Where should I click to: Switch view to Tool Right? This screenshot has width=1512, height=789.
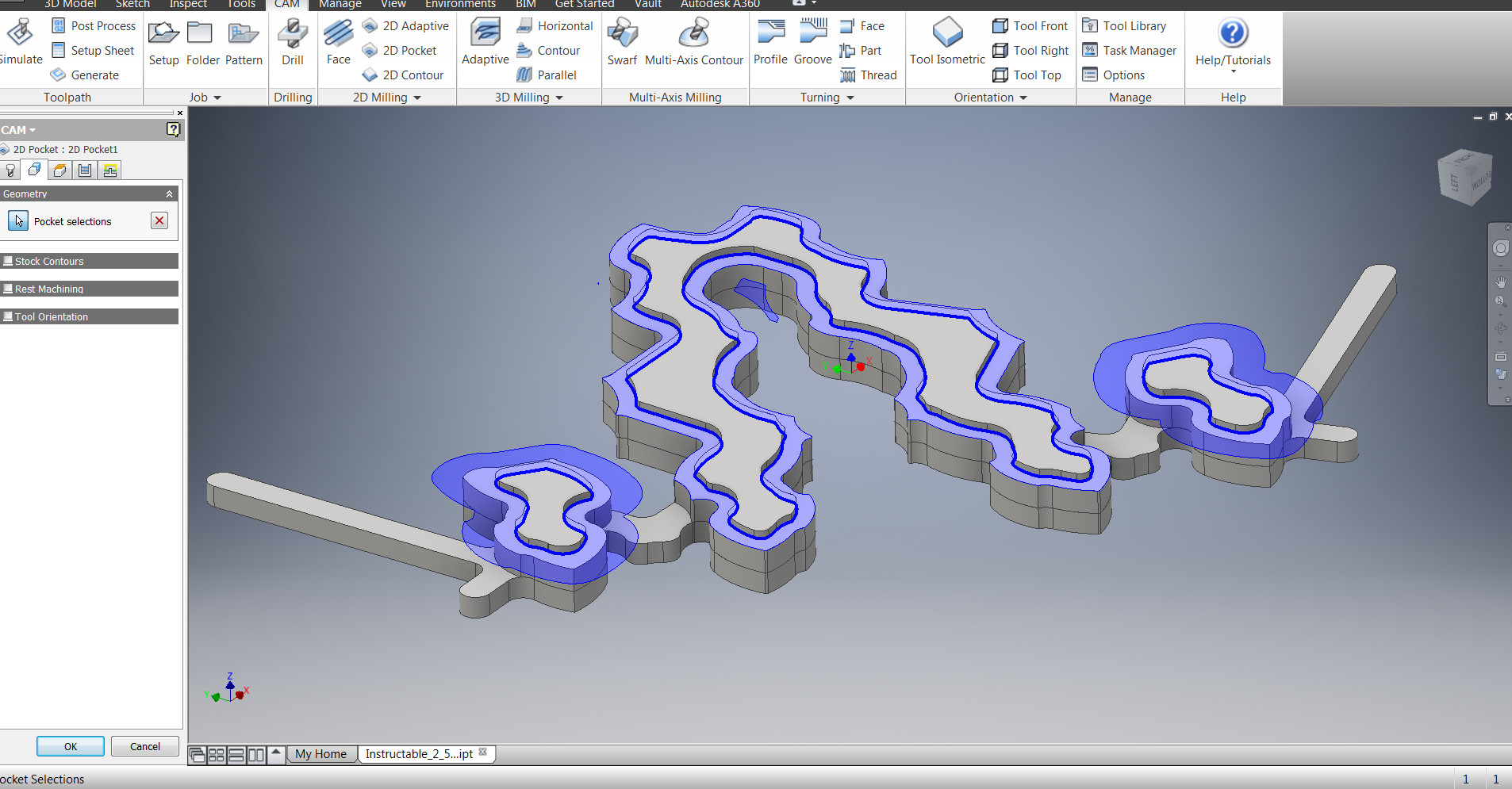click(1030, 50)
